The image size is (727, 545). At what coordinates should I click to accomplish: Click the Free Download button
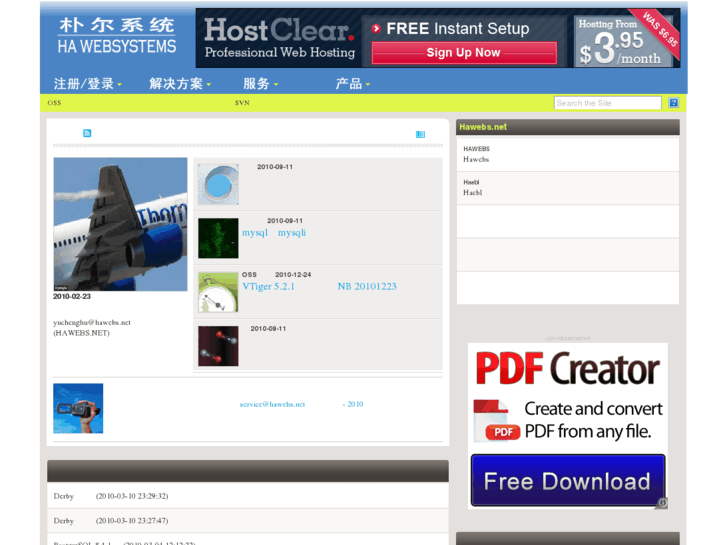(x=568, y=481)
